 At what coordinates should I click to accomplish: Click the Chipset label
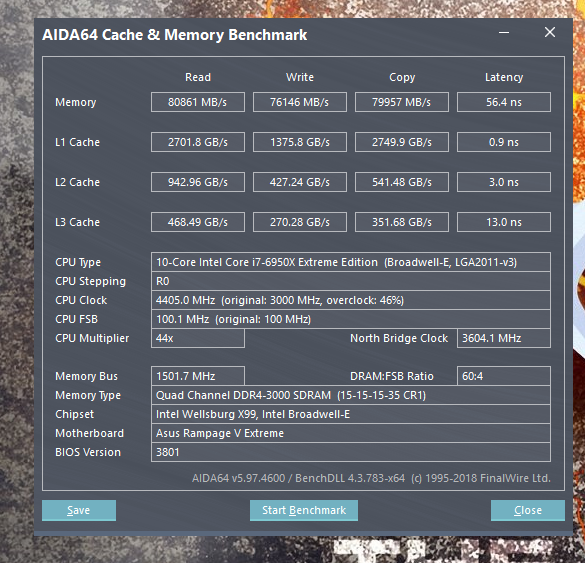point(74,414)
